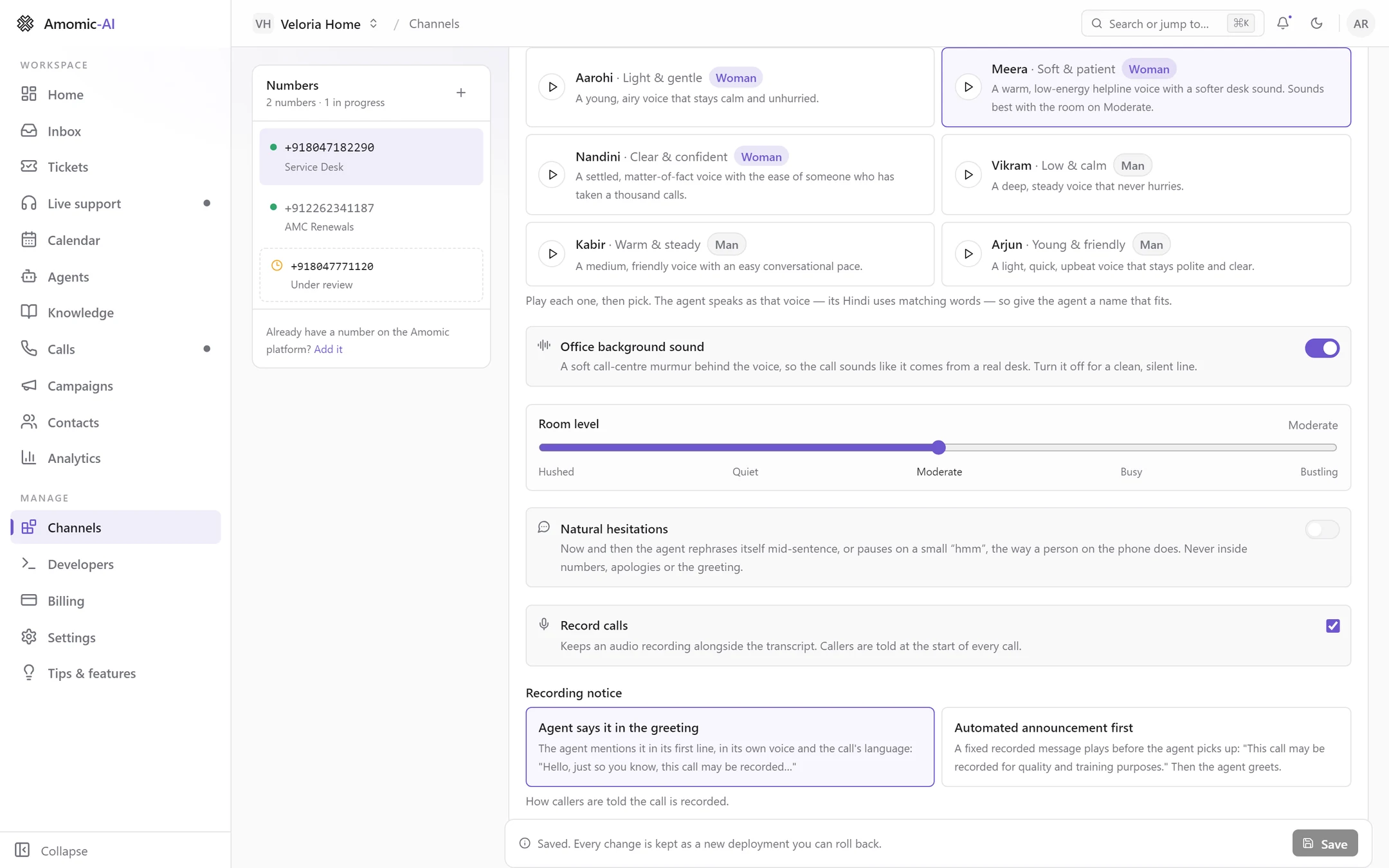Open the Agents page
This screenshot has height=868, width=1389.
[116, 277]
